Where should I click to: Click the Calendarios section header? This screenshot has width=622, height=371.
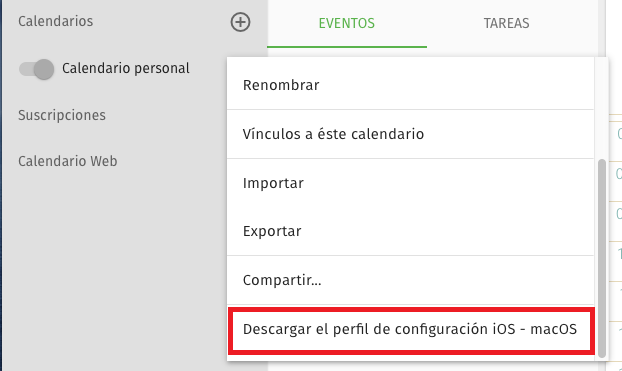pos(56,21)
